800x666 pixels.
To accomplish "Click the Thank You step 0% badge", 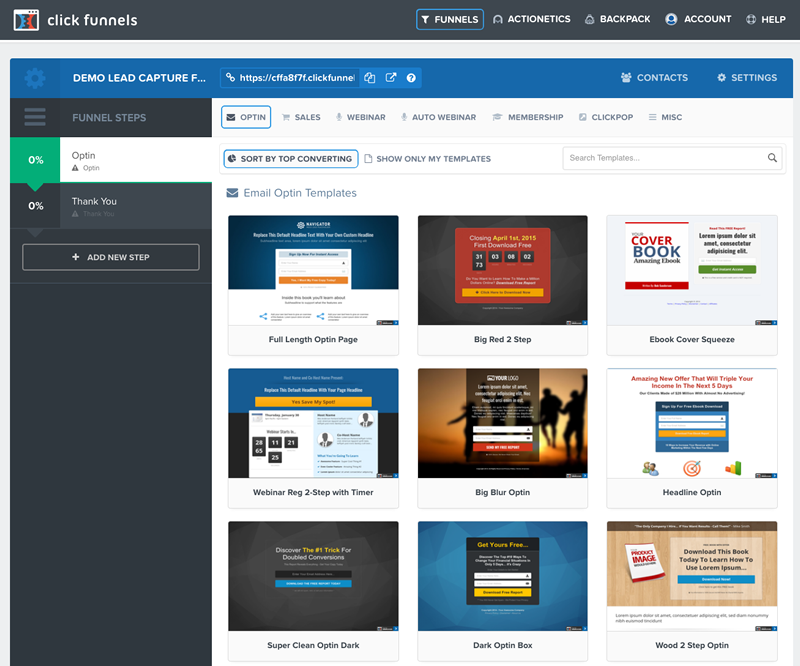I will click(35, 206).
